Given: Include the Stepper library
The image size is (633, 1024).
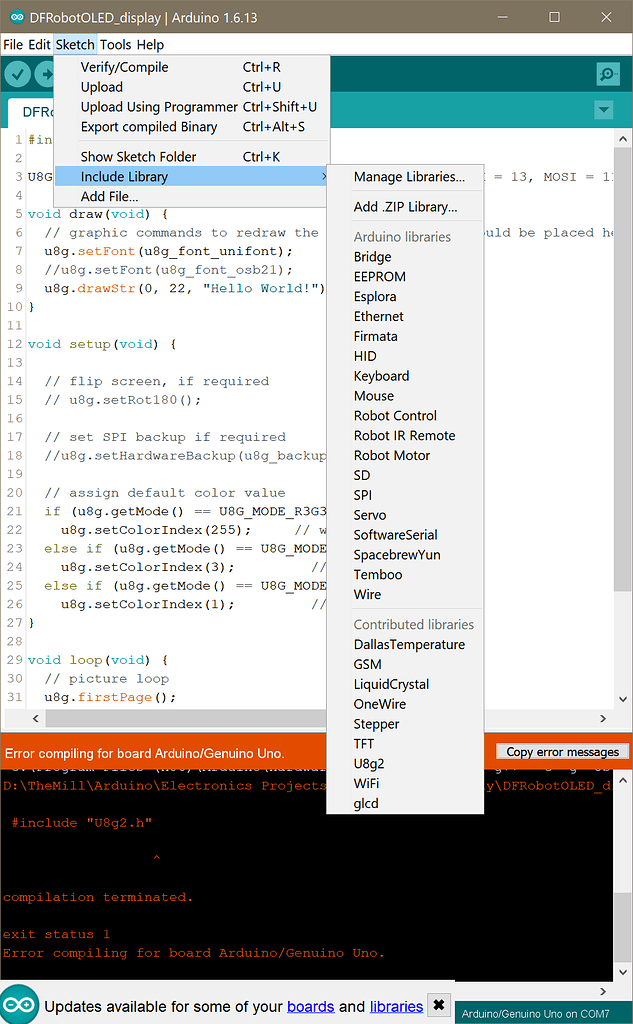Looking at the screenshot, I should (x=405, y=724).
